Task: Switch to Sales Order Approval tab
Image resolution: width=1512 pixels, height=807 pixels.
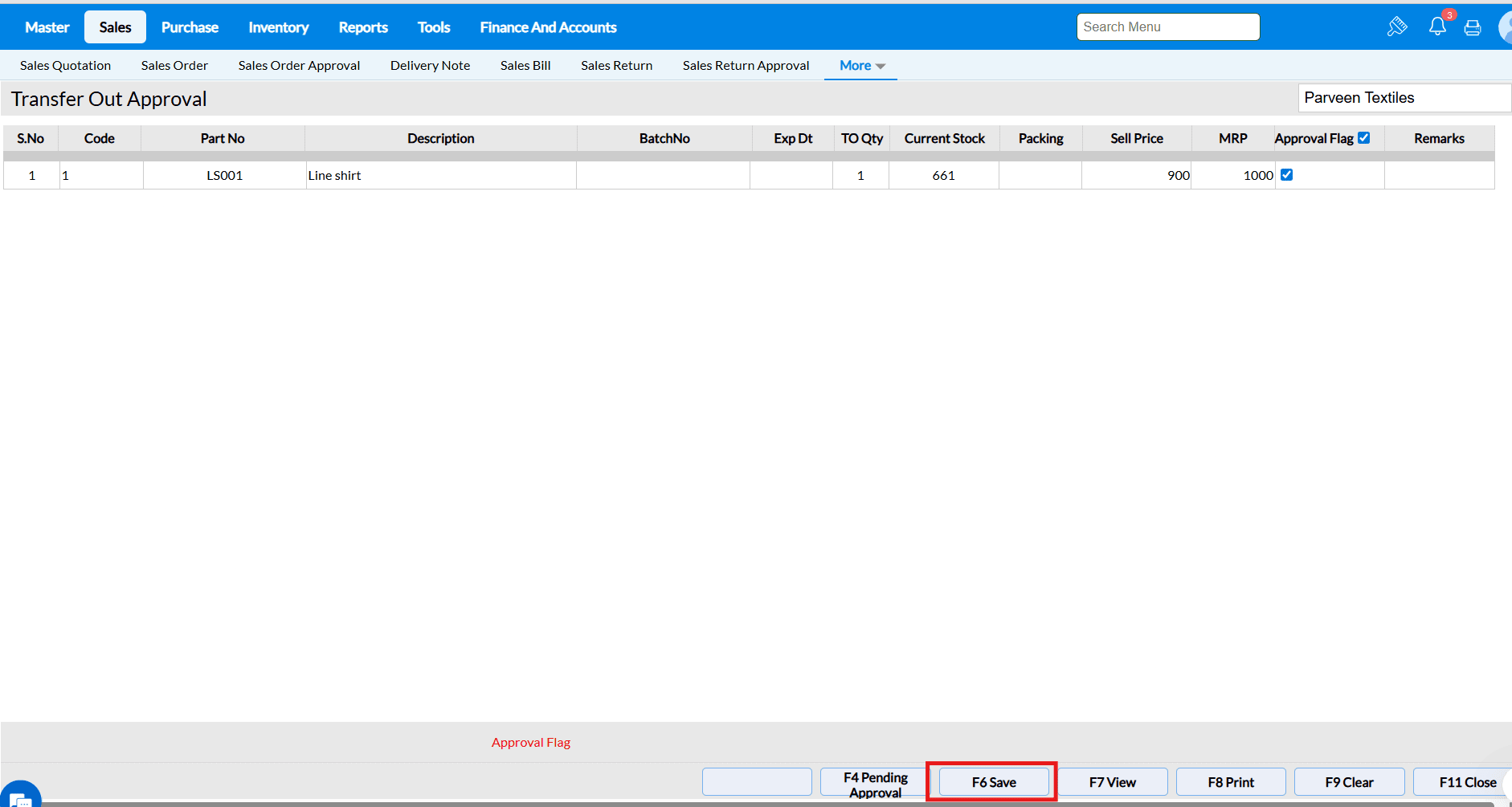Action: click(x=299, y=66)
